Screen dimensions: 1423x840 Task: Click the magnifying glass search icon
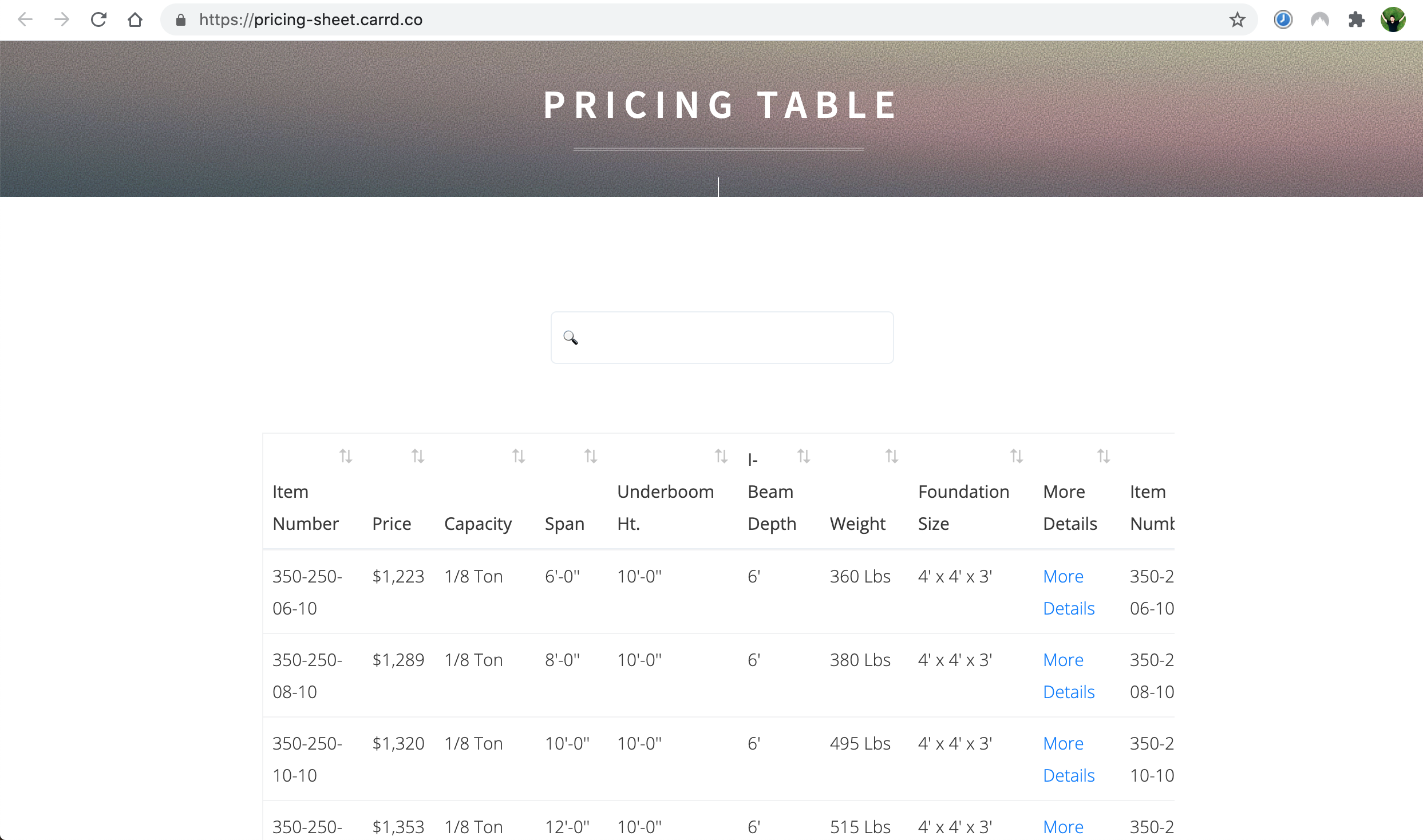(570, 338)
